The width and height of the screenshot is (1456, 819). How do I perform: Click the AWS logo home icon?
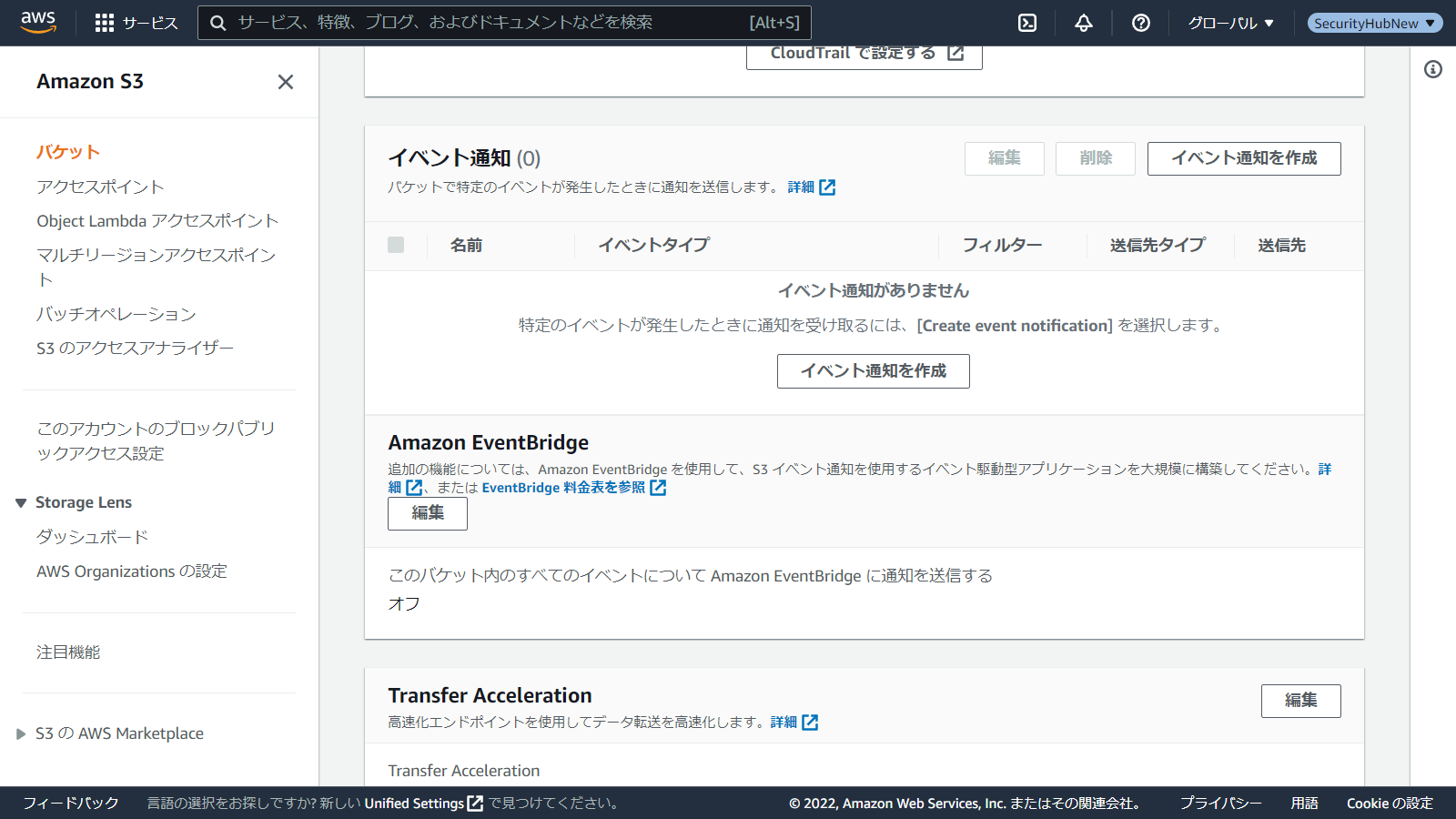38,22
